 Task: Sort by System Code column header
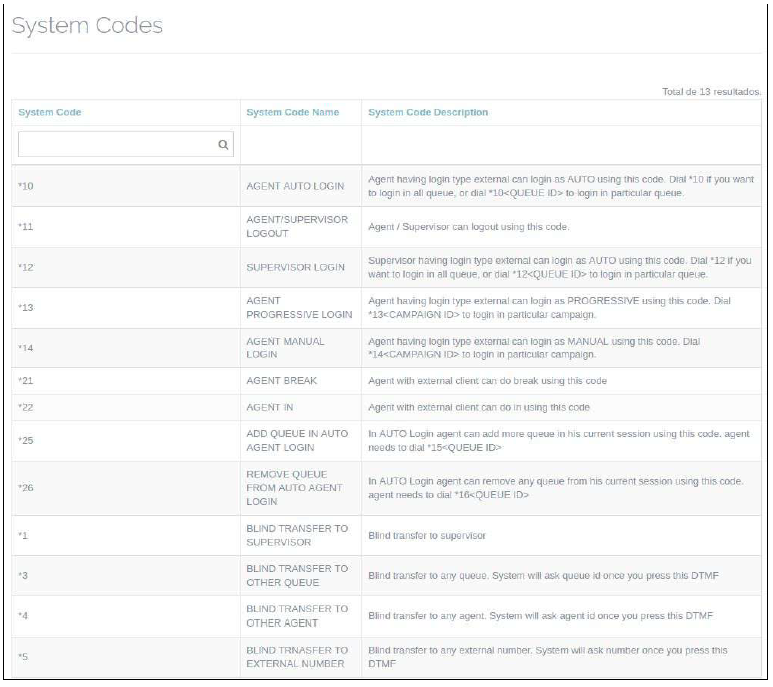[50, 112]
